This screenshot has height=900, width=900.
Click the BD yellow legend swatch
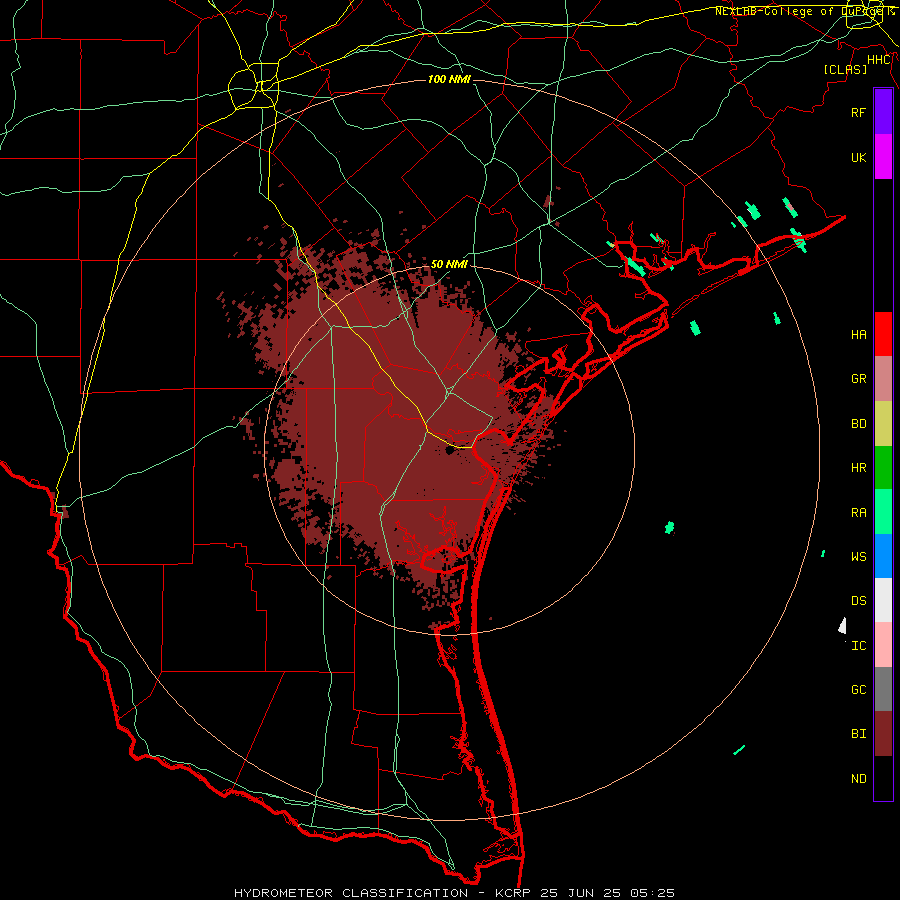[x=883, y=424]
